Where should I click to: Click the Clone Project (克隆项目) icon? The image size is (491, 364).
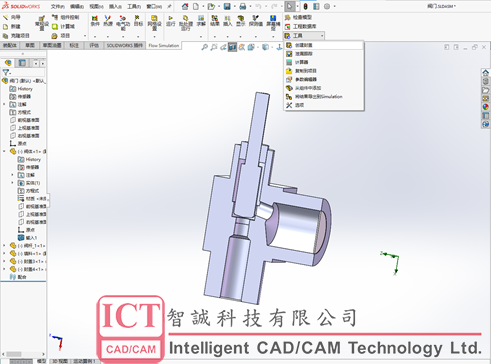(5, 36)
